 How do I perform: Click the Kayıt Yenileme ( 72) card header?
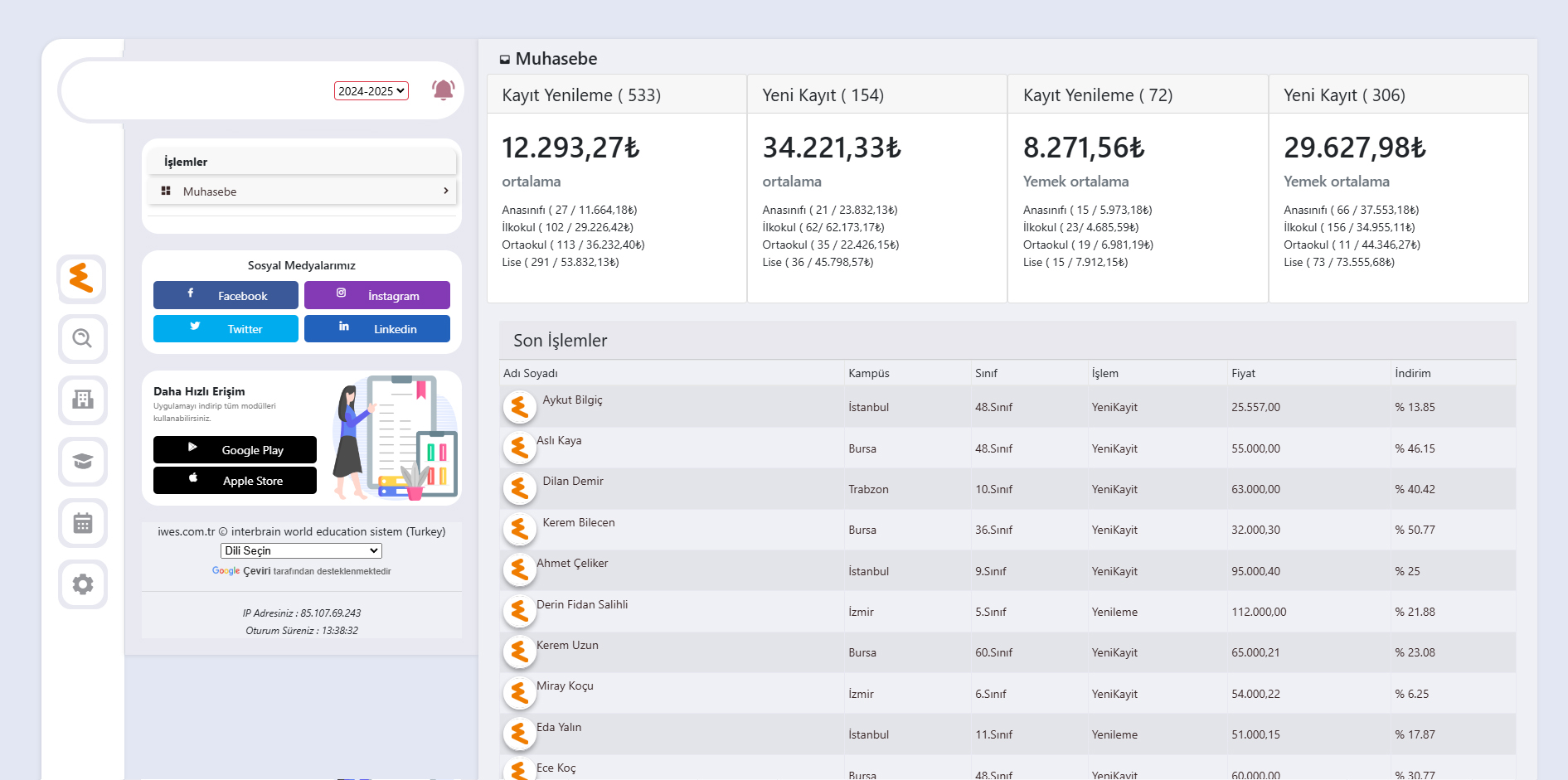point(1138,94)
